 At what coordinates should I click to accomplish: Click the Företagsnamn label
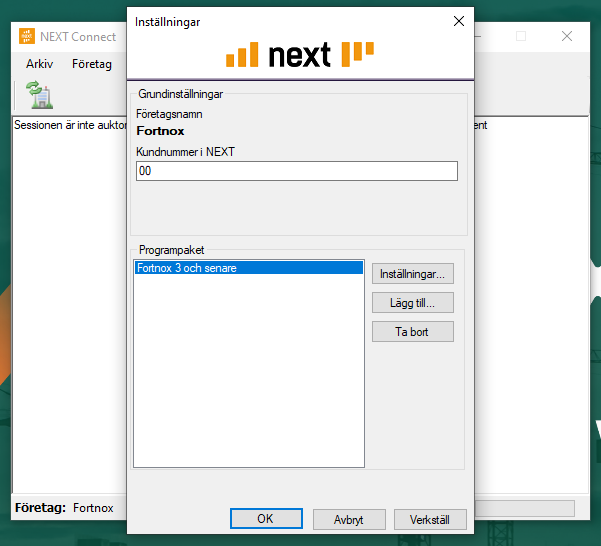tap(169, 114)
